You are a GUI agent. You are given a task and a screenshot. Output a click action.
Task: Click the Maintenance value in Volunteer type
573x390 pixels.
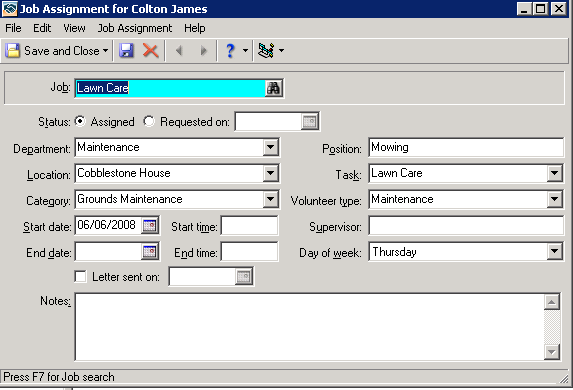pyautogui.click(x=402, y=199)
